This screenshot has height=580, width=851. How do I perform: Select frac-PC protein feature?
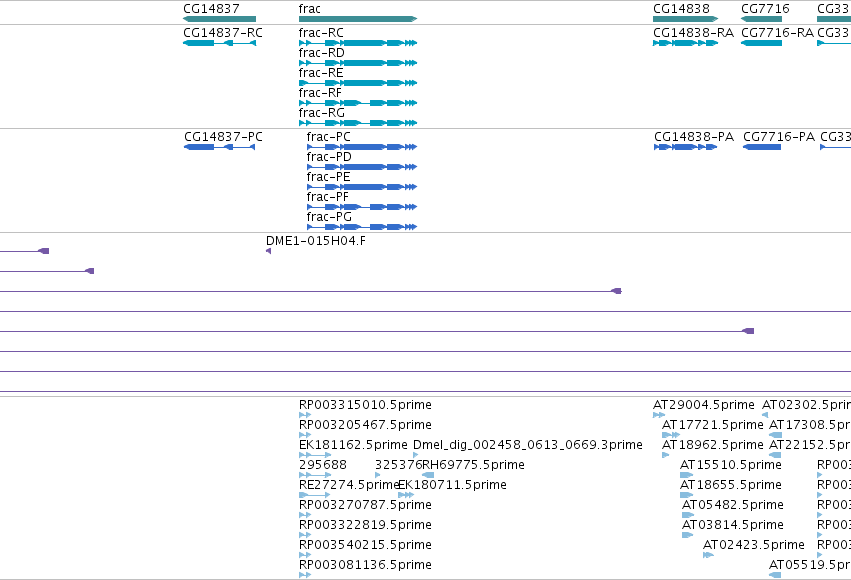click(362, 147)
